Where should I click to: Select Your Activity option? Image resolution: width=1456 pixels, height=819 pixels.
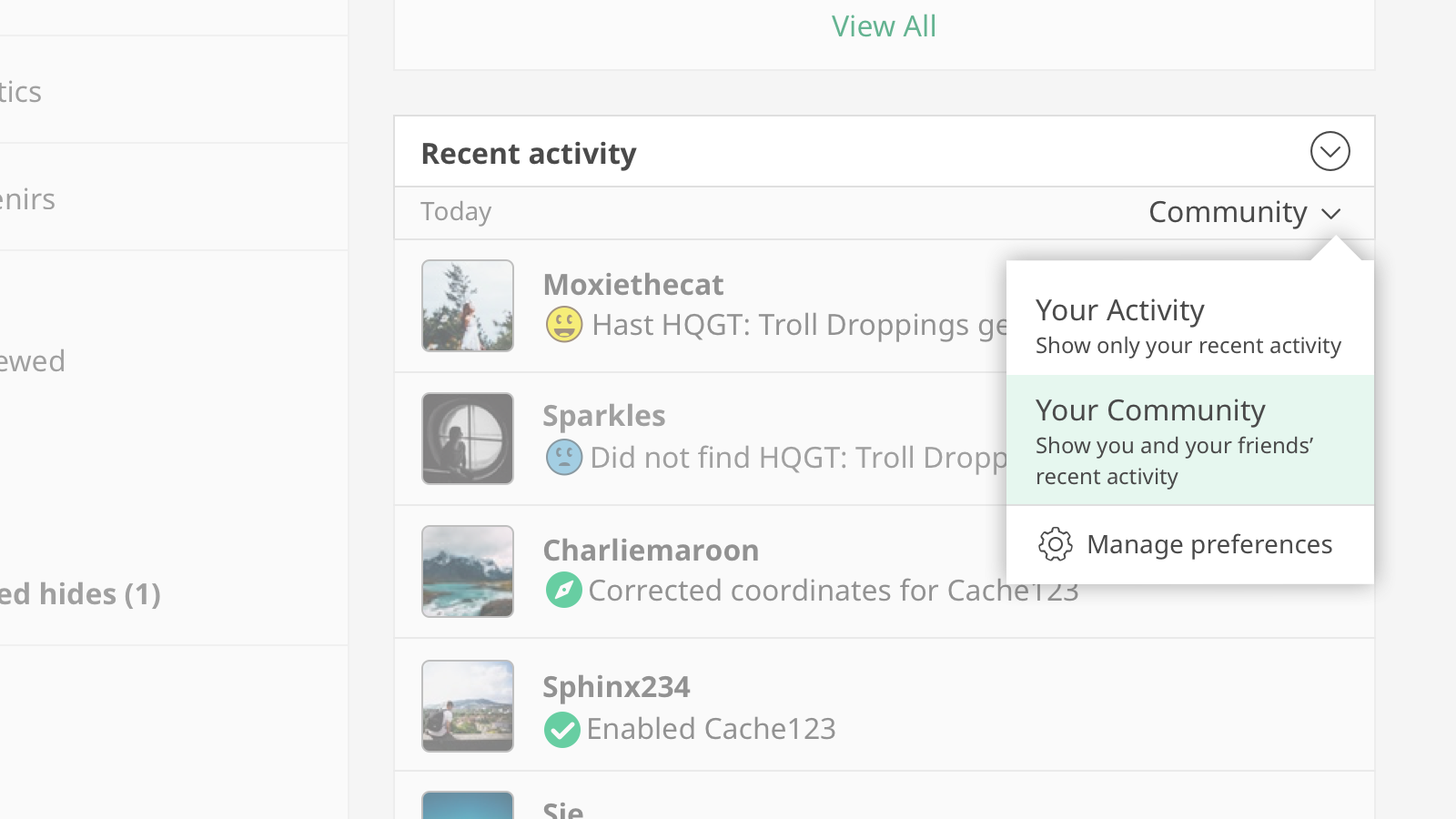point(1188,326)
